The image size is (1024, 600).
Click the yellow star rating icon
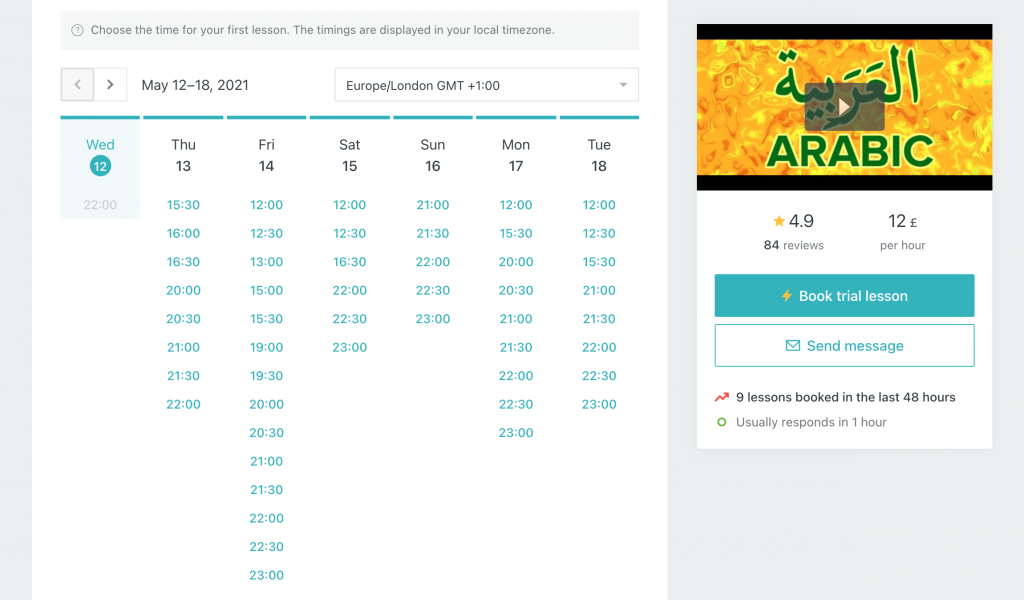(779, 220)
